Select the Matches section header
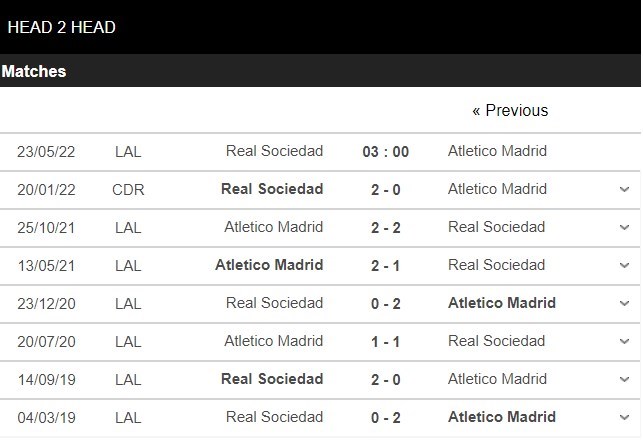The height and width of the screenshot is (445, 643). pyautogui.click(x=34, y=72)
